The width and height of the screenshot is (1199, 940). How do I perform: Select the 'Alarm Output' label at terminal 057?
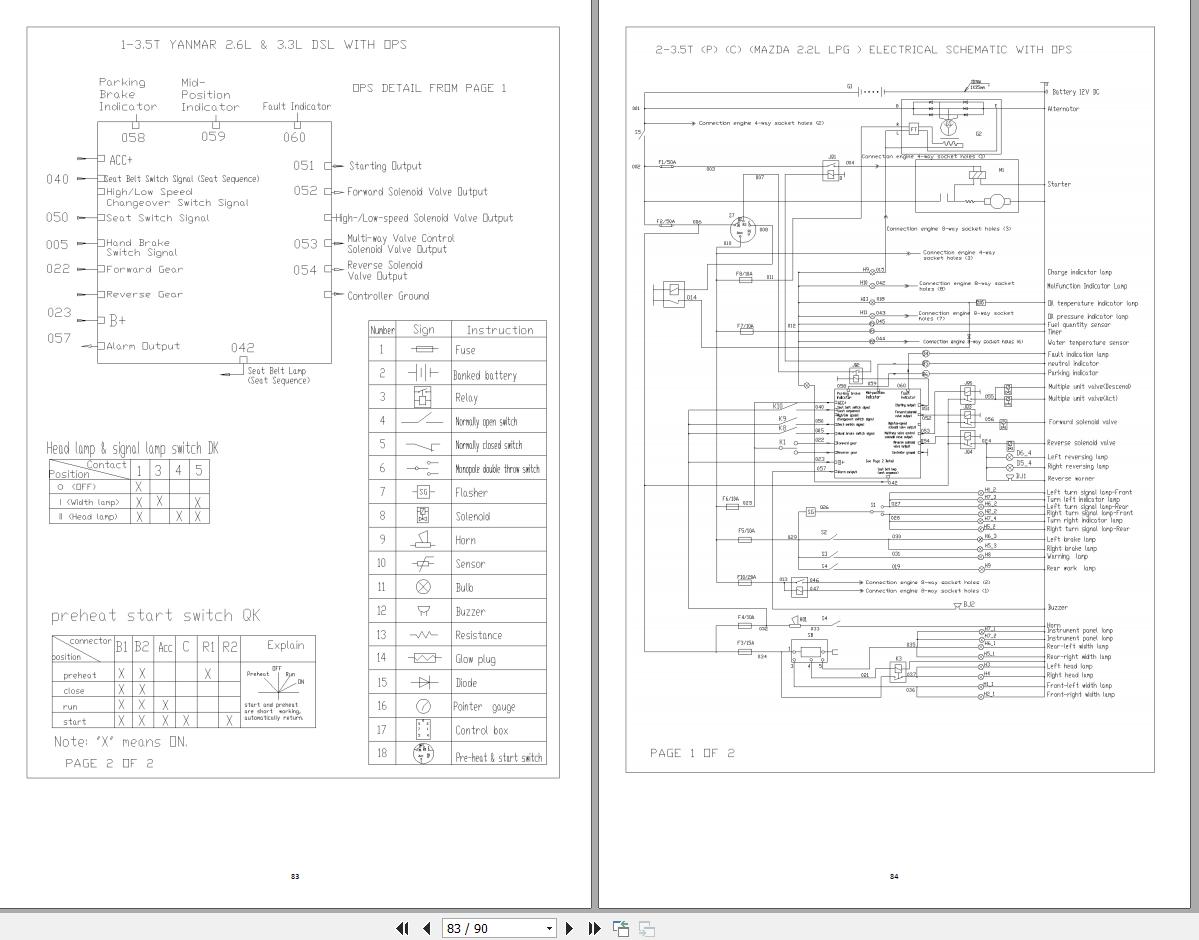click(x=143, y=346)
